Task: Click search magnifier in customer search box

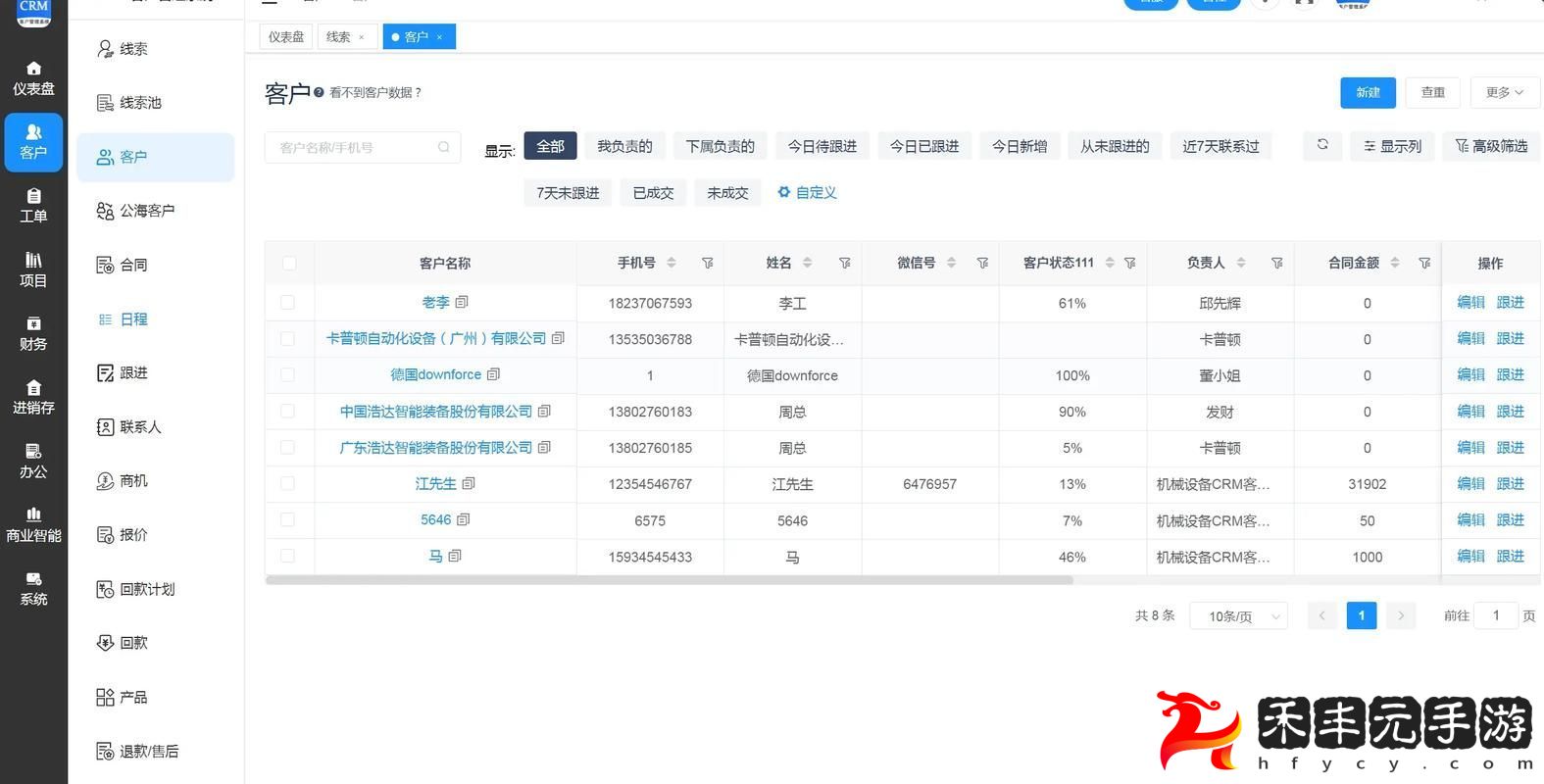Action: point(443,147)
